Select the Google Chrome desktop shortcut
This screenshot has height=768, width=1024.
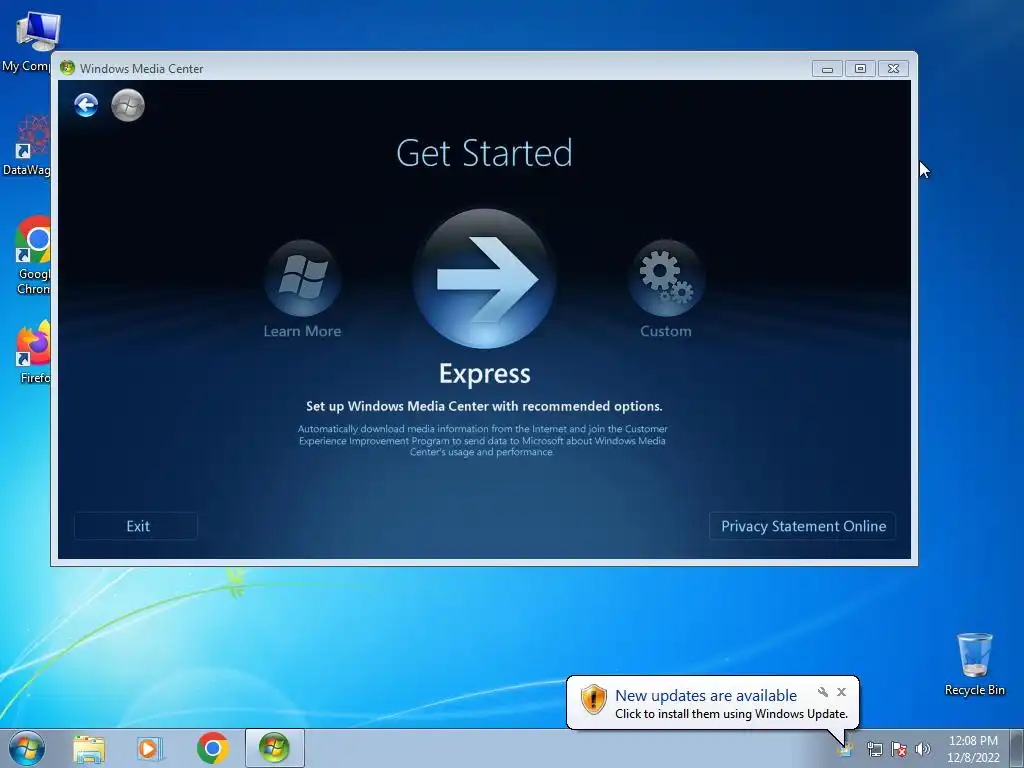click(33, 256)
